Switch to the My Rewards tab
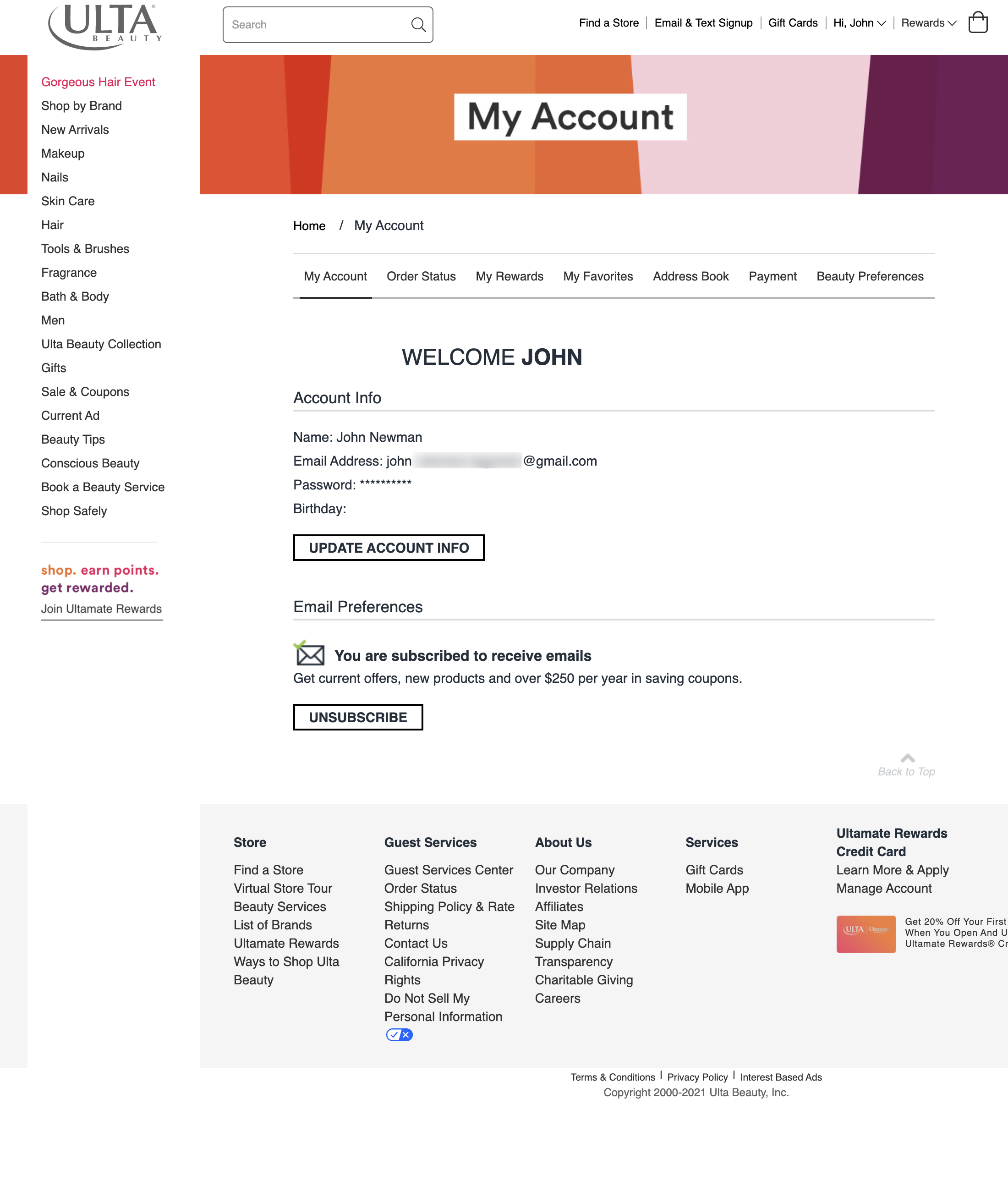The width and height of the screenshot is (1008, 1197). pyautogui.click(x=509, y=276)
